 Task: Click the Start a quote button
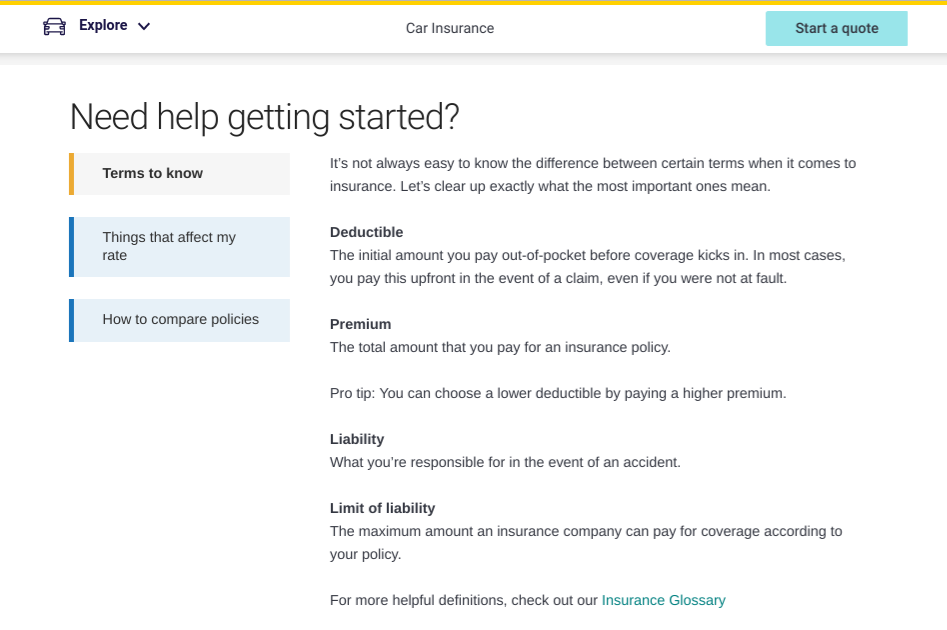pos(836,28)
